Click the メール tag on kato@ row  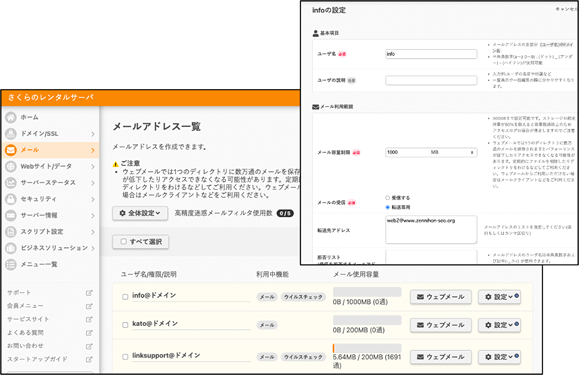pos(267,325)
